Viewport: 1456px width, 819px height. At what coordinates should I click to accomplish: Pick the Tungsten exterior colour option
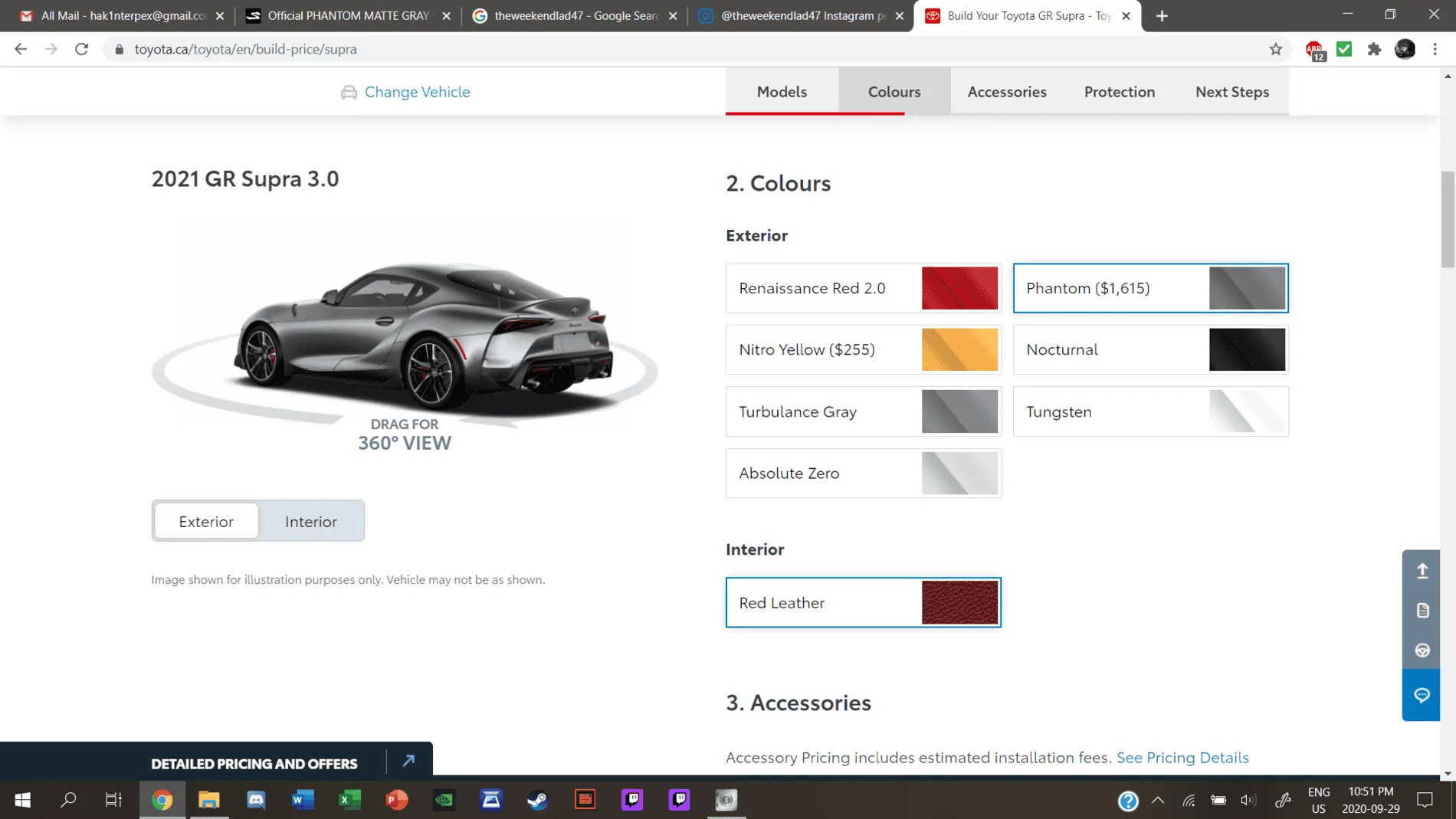(x=1150, y=411)
